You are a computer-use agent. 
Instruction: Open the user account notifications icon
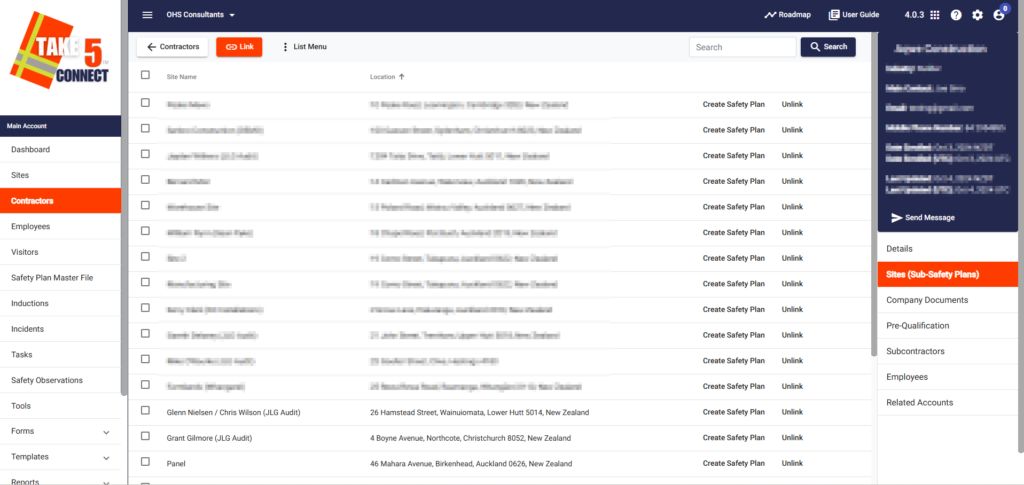(999, 15)
